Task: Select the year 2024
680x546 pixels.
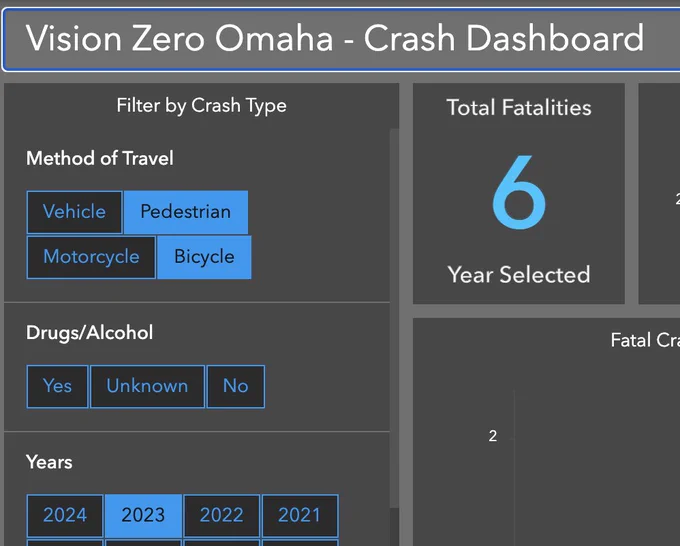Action: point(65,516)
